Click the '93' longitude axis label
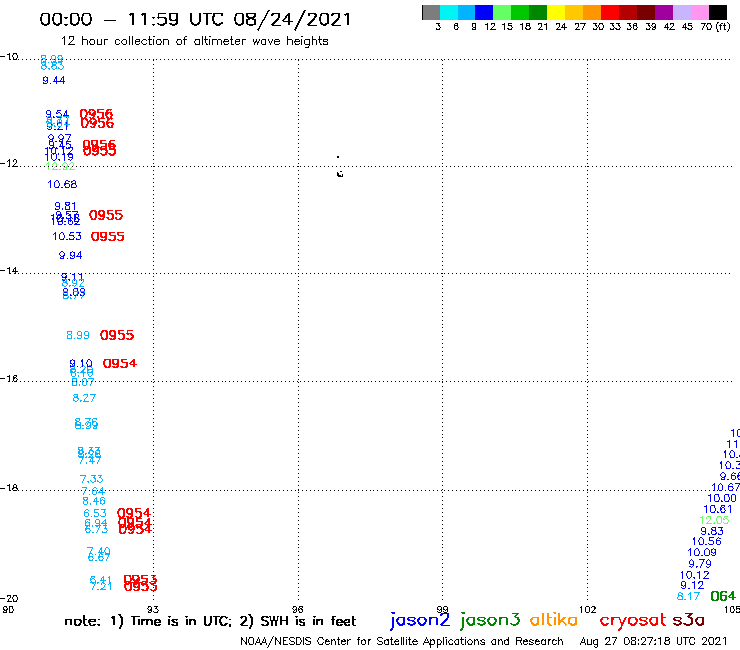 [x=153, y=609]
